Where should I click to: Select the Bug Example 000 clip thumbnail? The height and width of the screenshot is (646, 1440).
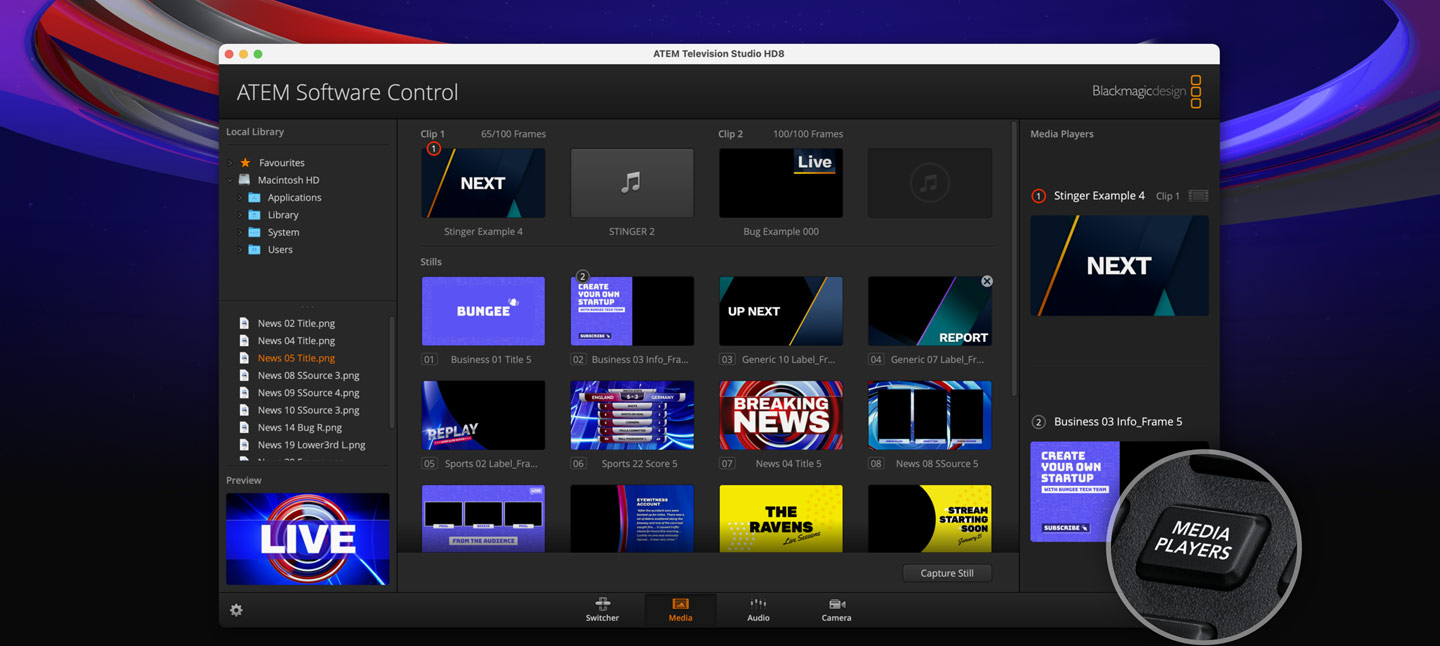point(780,183)
